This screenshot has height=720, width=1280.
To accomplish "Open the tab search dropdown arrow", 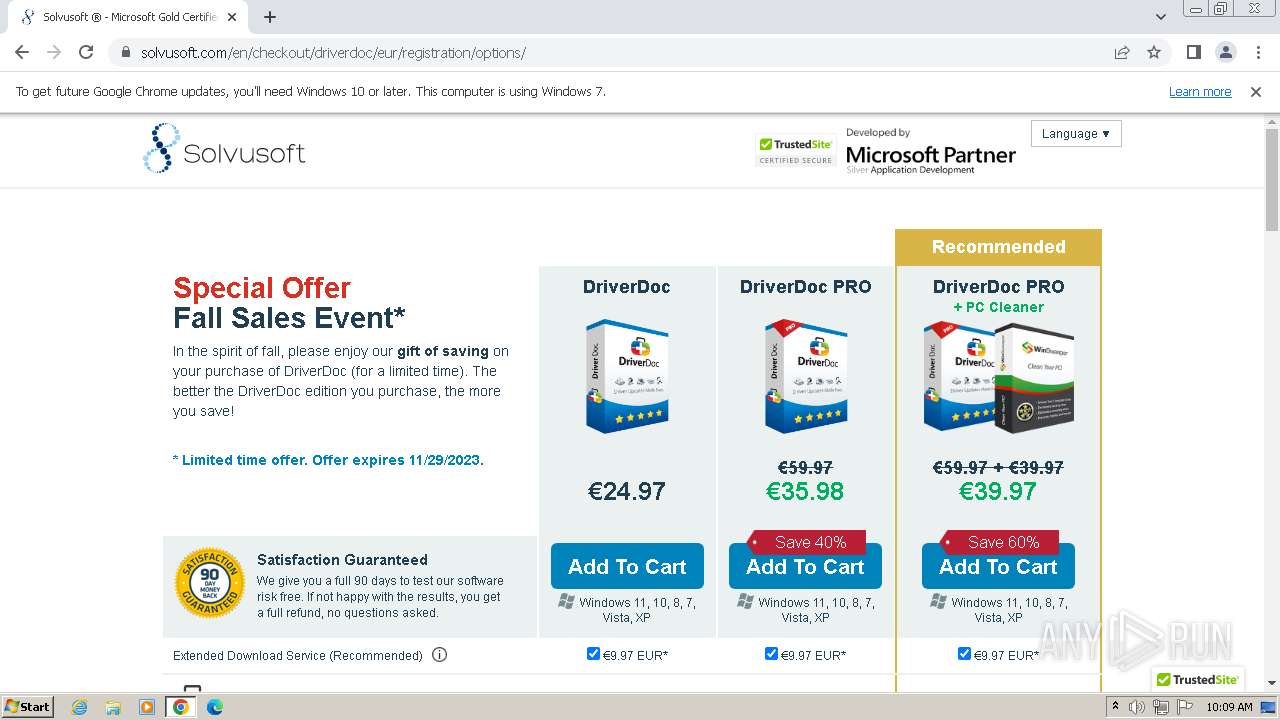I will 1160,17.
